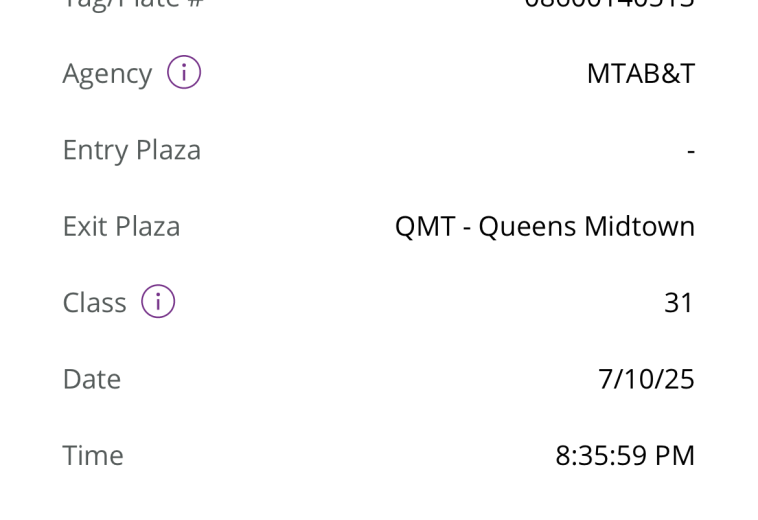Select the Date label
The height and width of the screenshot is (520, 758).
pos(91,379)
